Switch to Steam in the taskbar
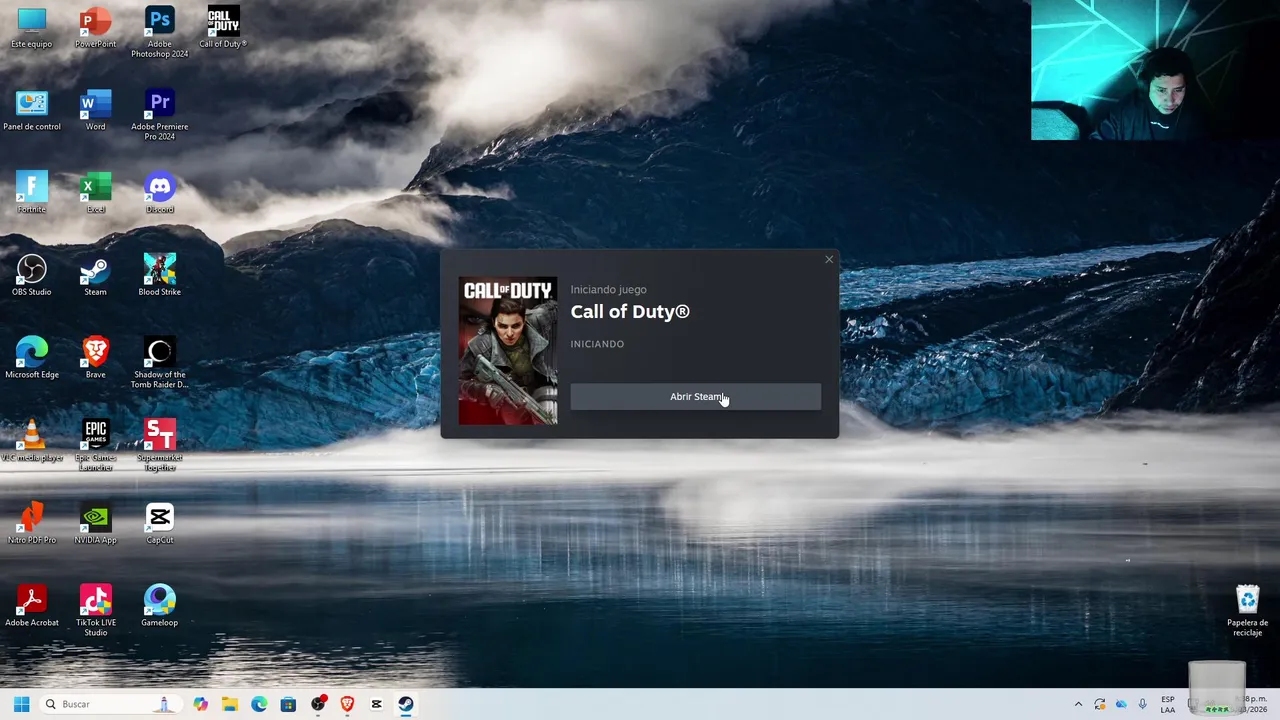The height and width of the screenshot is (720, 1280). coord(405,704)
